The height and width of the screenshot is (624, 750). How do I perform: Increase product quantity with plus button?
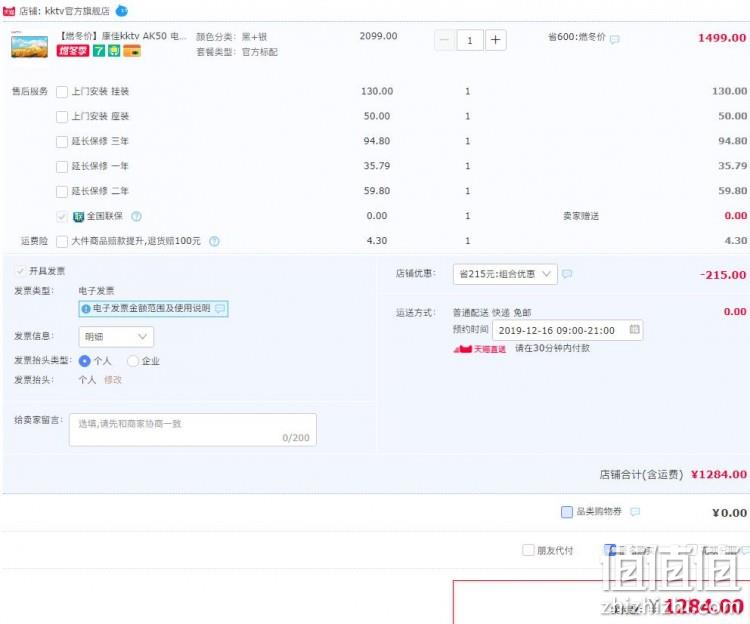pos(496,40)
